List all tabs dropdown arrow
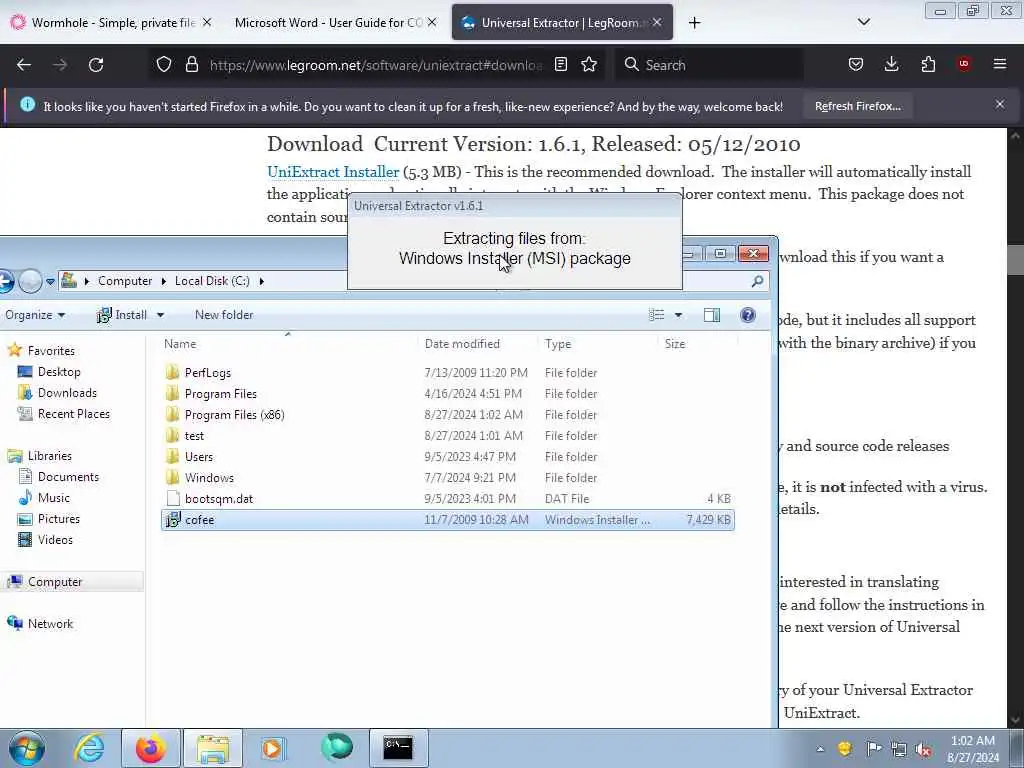Image resolution: width=1024 pixels, height=768 pixels. click(x=864, y=22)
